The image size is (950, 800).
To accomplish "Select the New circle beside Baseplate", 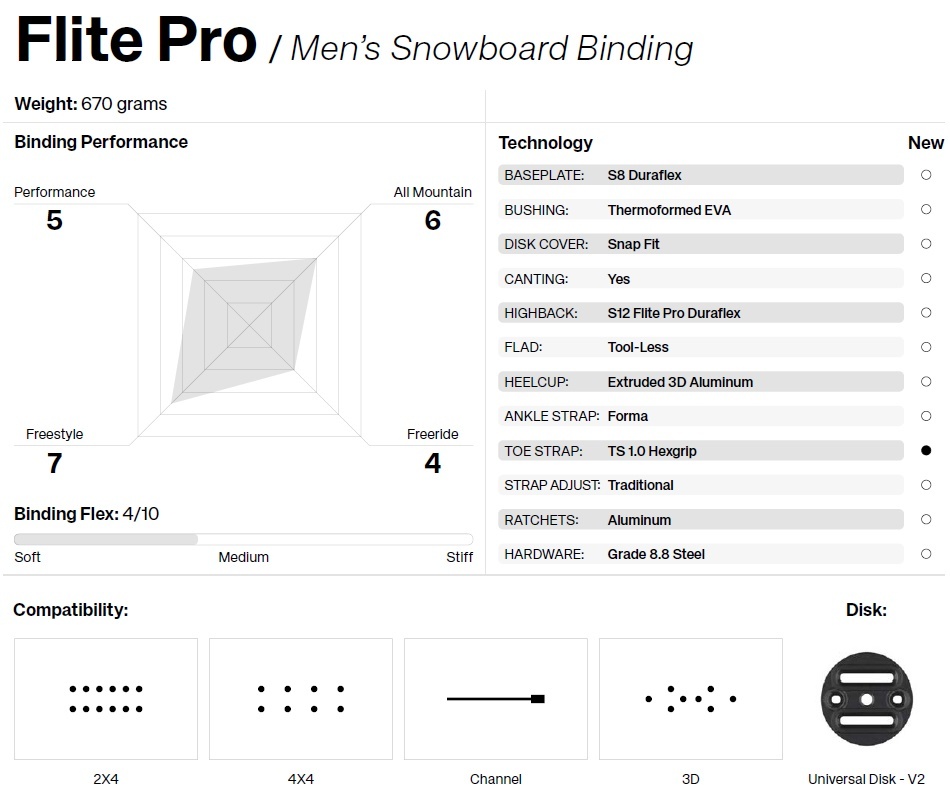I will [926, 175].
